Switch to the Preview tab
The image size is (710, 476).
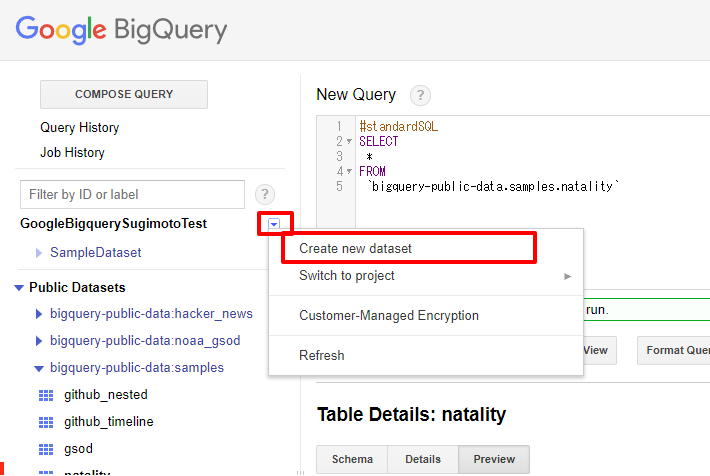pyautogui.click(x=494, y=459)
